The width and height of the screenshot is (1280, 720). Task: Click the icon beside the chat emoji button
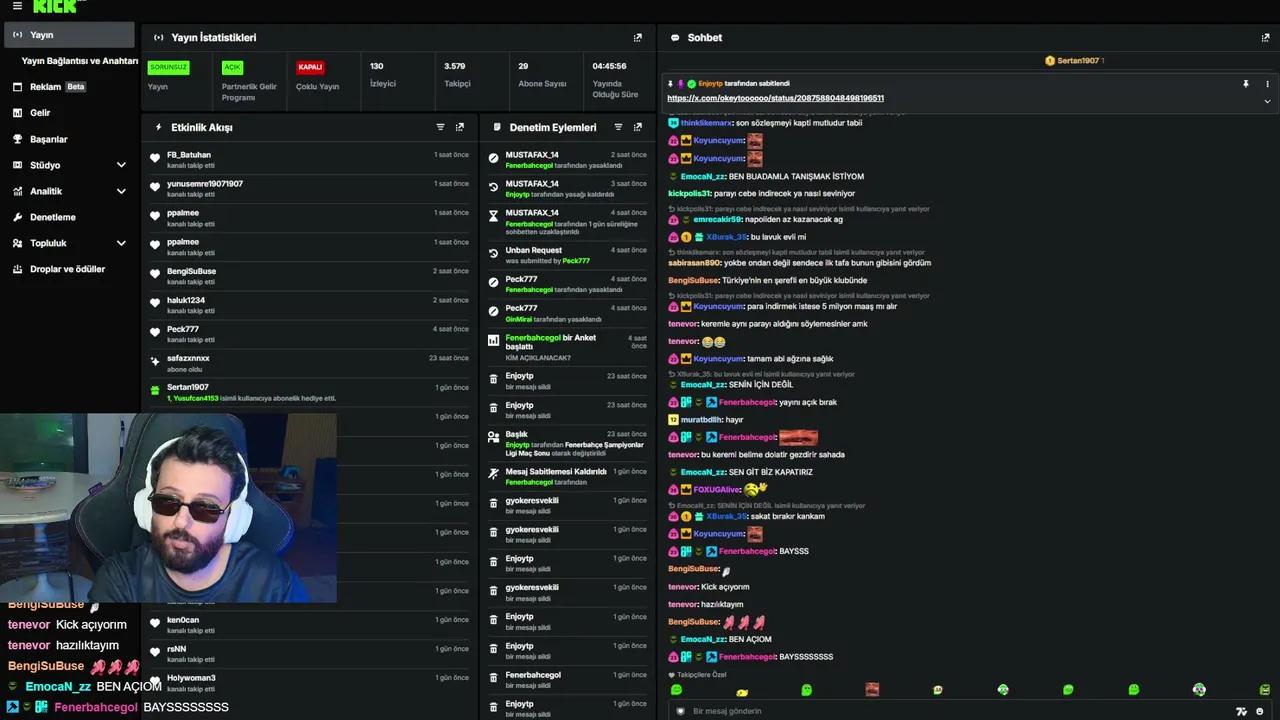click(1241, 711)
